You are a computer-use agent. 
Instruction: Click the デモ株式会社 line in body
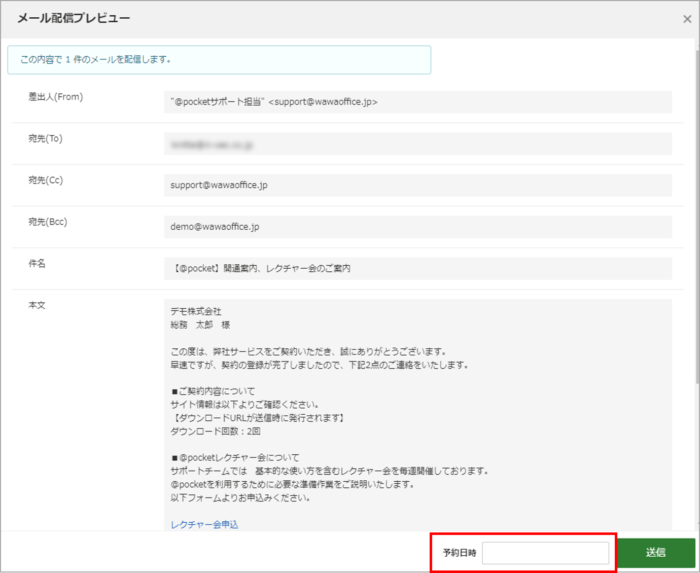point(196,311)
